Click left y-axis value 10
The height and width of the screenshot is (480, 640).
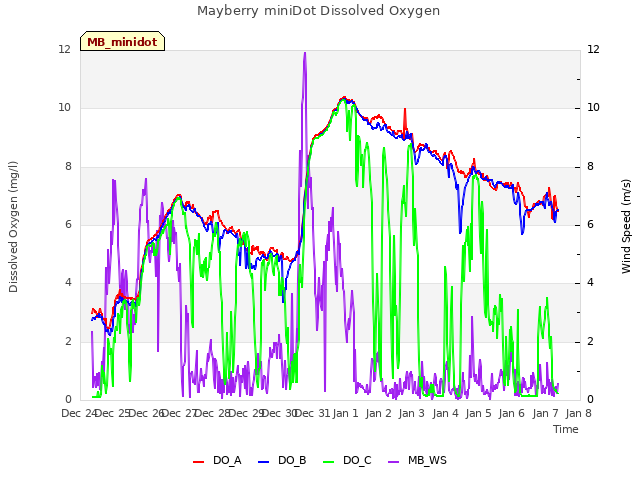tap(64, 108)
